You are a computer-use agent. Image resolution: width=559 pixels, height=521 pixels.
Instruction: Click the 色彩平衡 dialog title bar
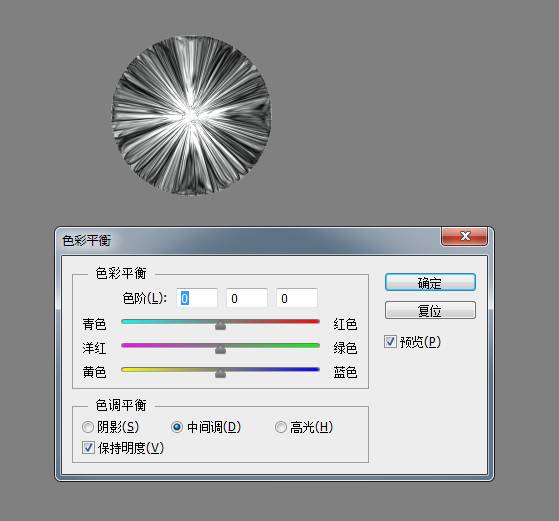pos(250,240)
